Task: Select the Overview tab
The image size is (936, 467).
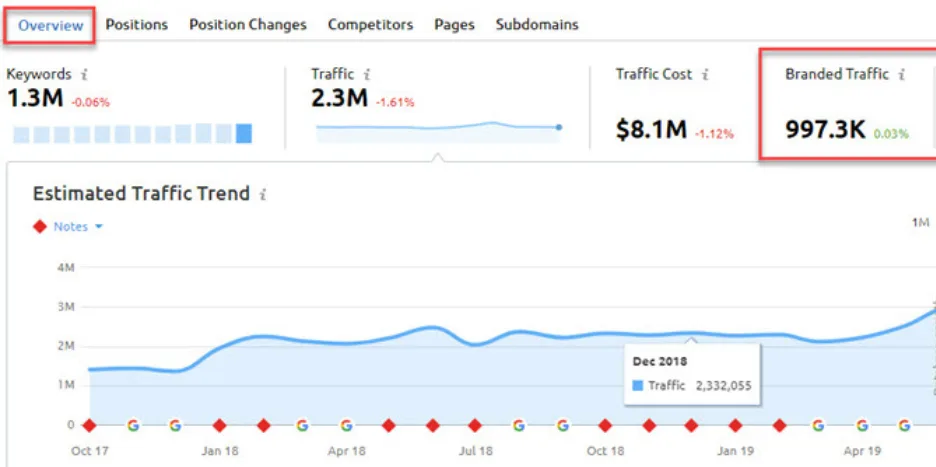Action: pyautogui.click(x=50, y=25)
